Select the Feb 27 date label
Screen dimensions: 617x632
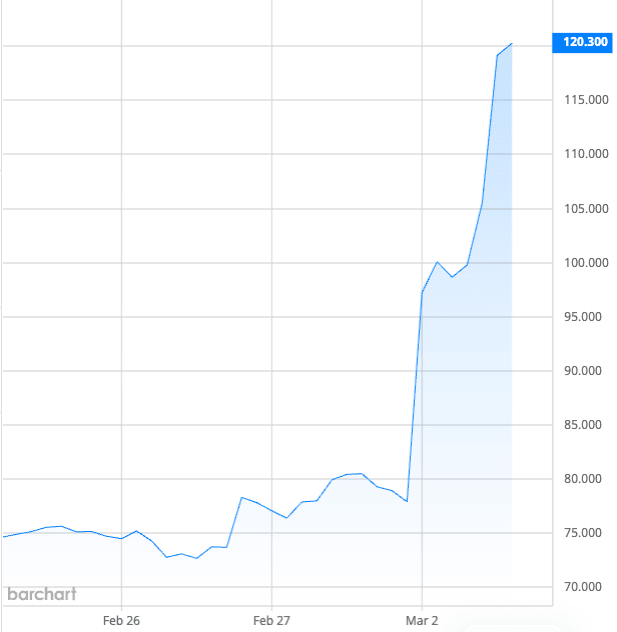(x=271, y=621)
